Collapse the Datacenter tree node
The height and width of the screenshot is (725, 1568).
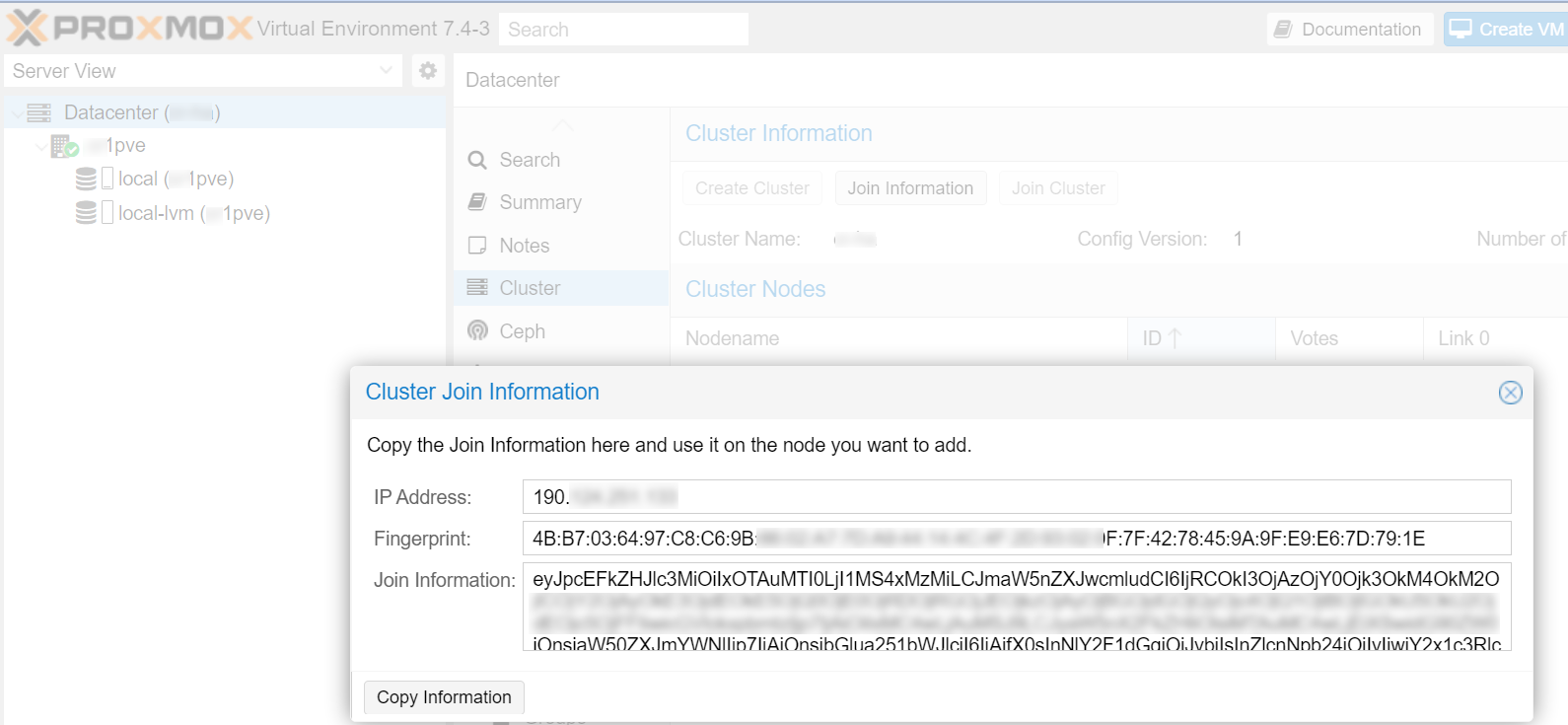click(x=16, y=113)
